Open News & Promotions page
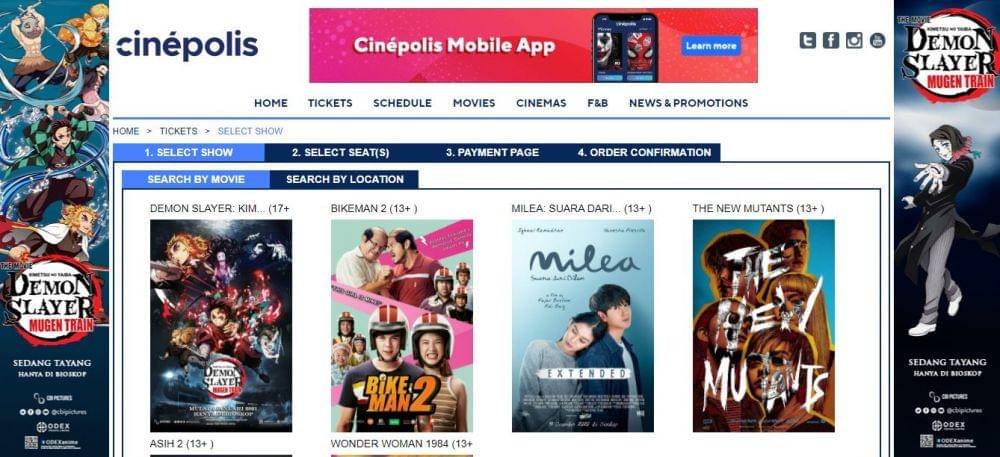Viewport: 1000px width, 457px height. pyautogui.click(x=689, y=103)
